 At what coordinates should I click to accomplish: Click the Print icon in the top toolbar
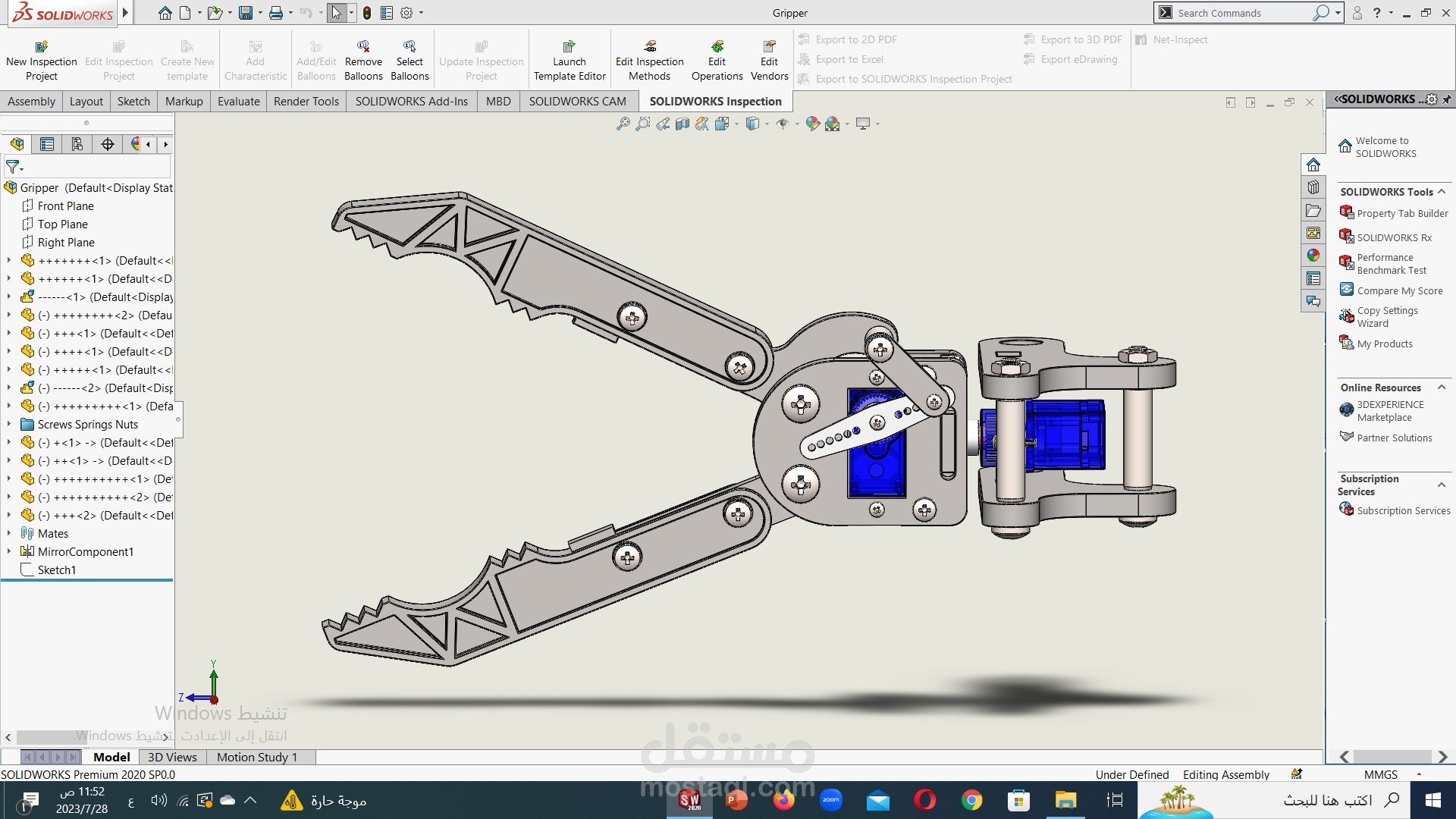point(276,13)
